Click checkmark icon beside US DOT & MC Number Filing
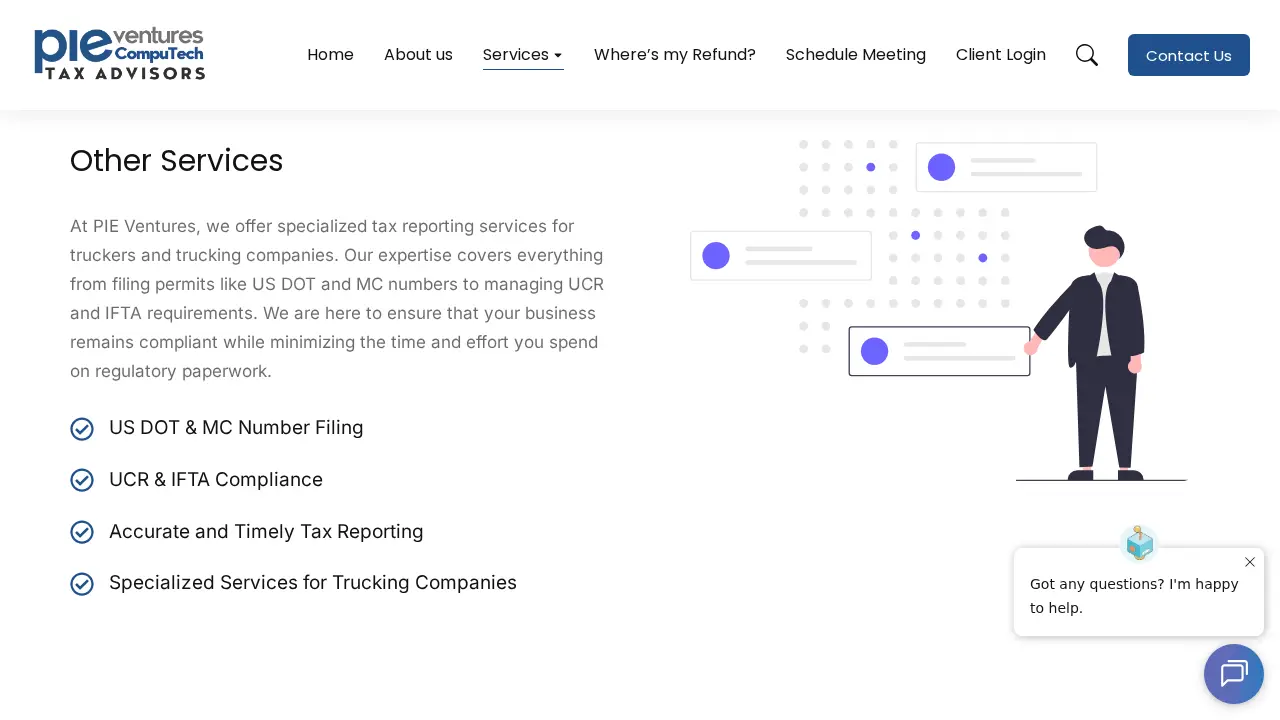The height and width of the screenshot is (720, 1280). pyautogui.click(x=82, y=429)
